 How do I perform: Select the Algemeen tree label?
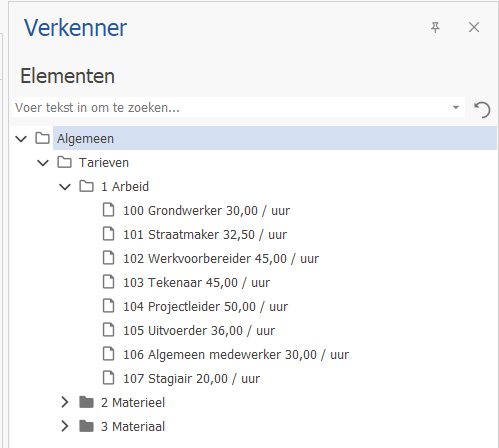pos(85,139)
